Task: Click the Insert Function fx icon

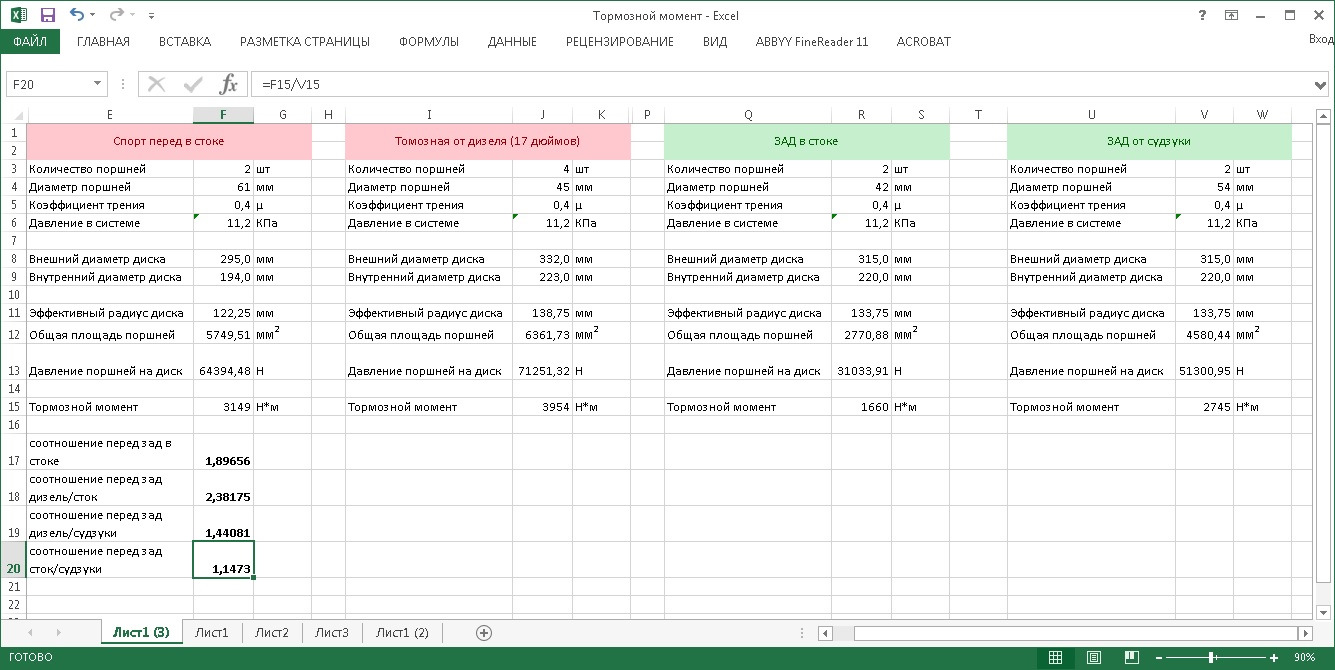Action: (229, 84)
